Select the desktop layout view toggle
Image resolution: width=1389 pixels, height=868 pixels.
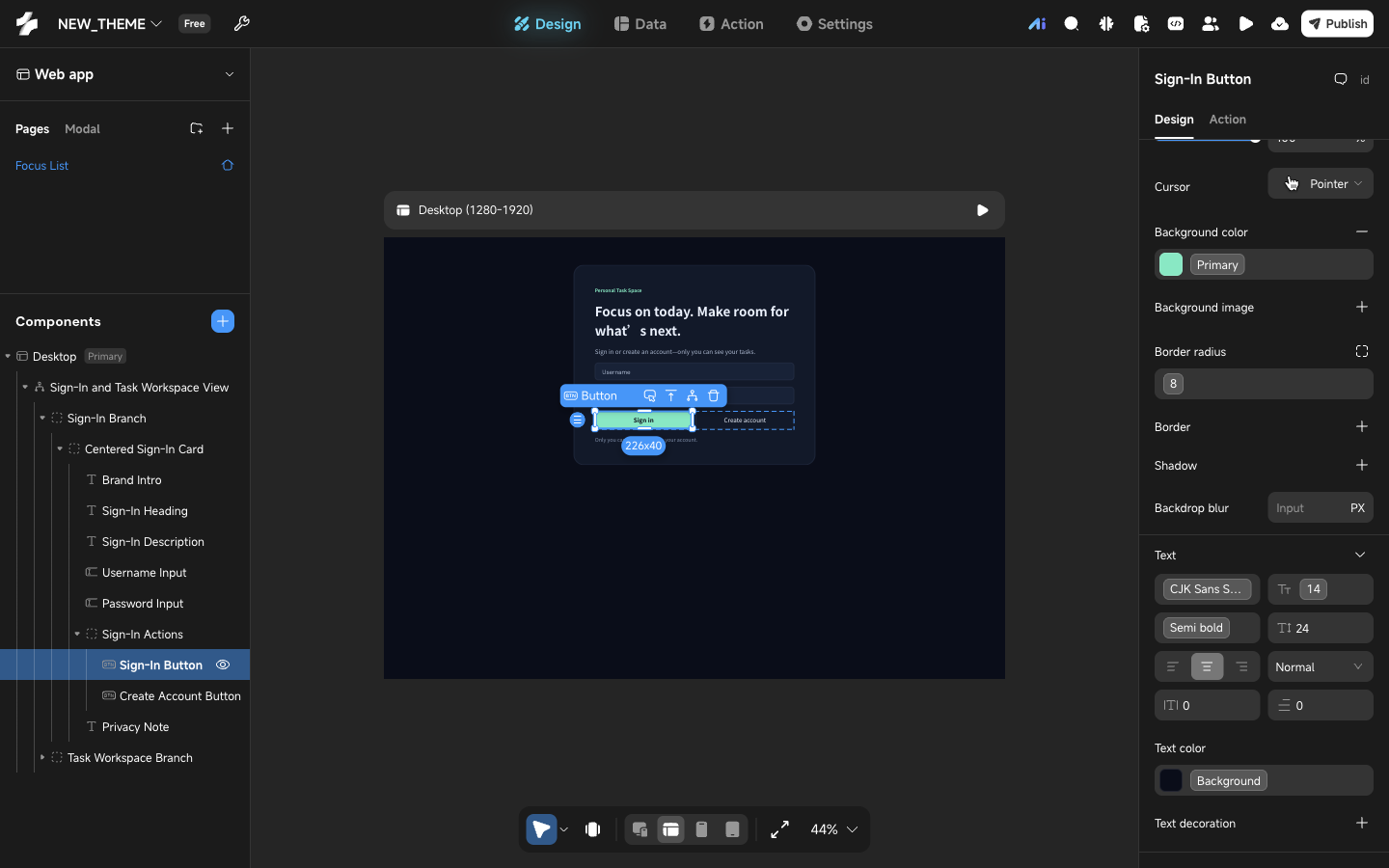pos(671,829)
